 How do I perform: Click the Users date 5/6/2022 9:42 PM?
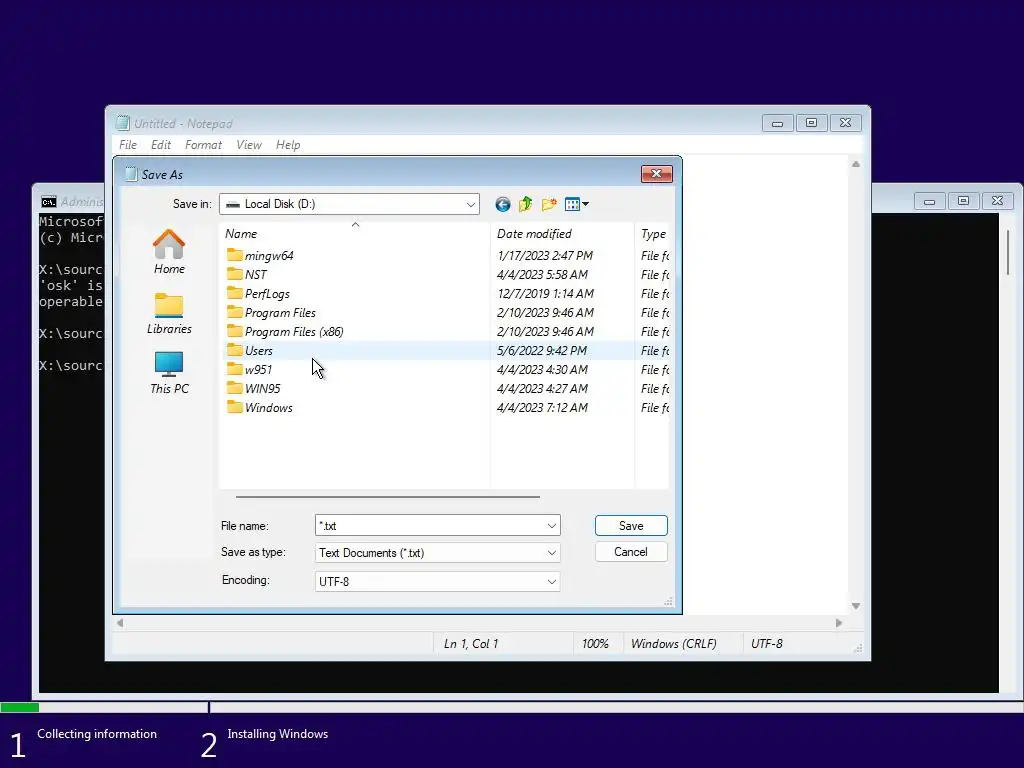click(x=541, y=350)
